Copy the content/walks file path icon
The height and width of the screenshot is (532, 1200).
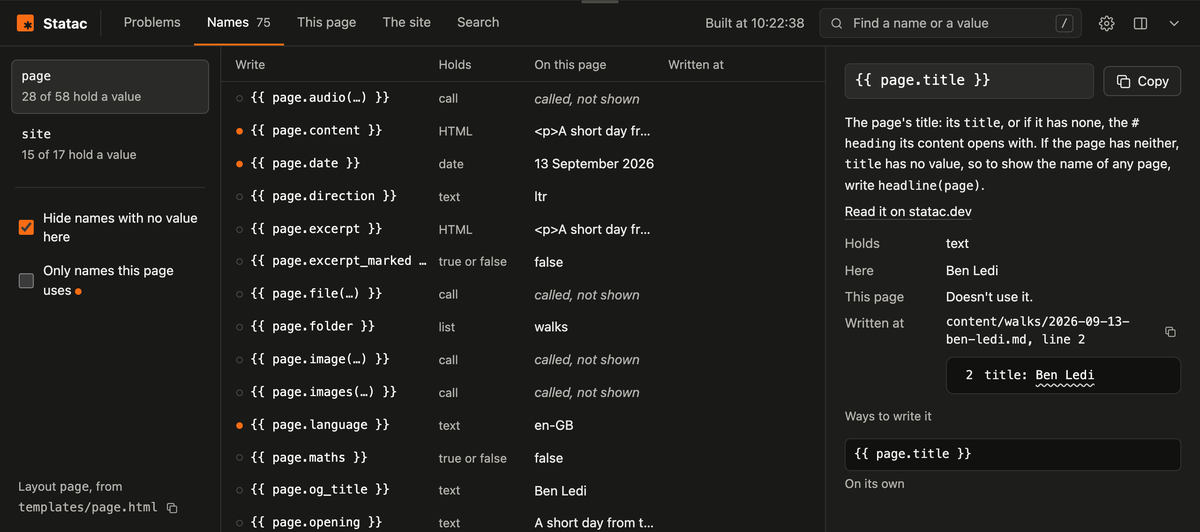(1171, 331)
